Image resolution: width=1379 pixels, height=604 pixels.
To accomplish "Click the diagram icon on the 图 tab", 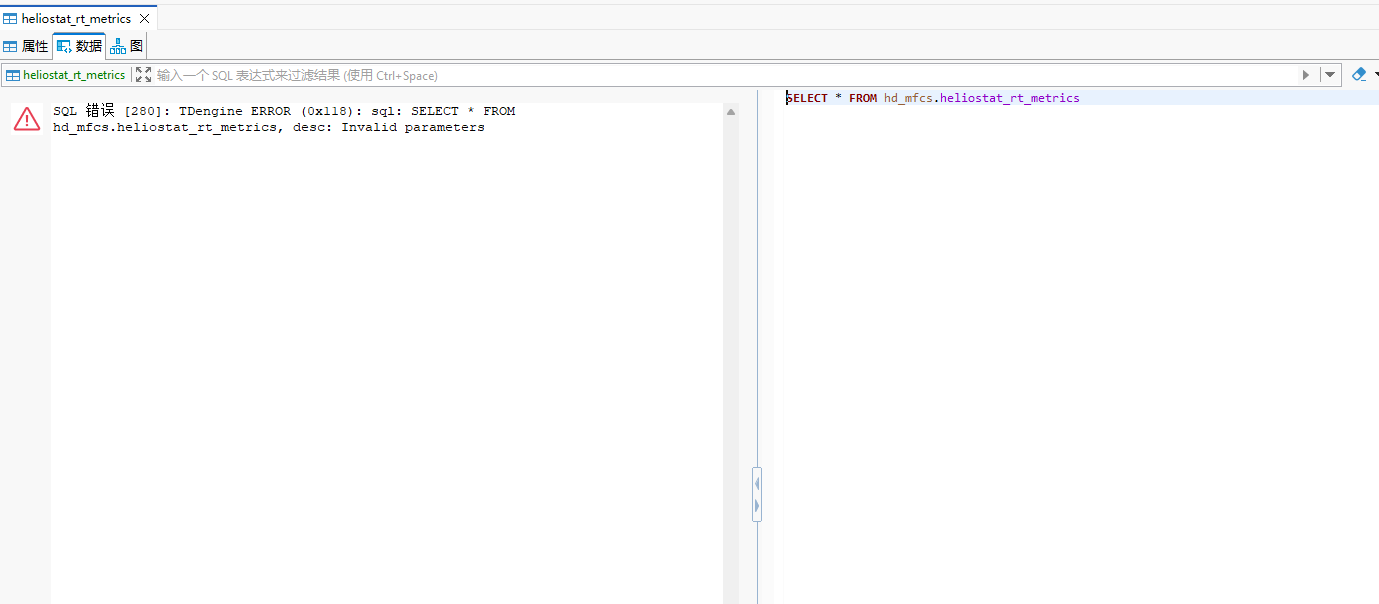I will pyautogui.click(x=118, y=46).
